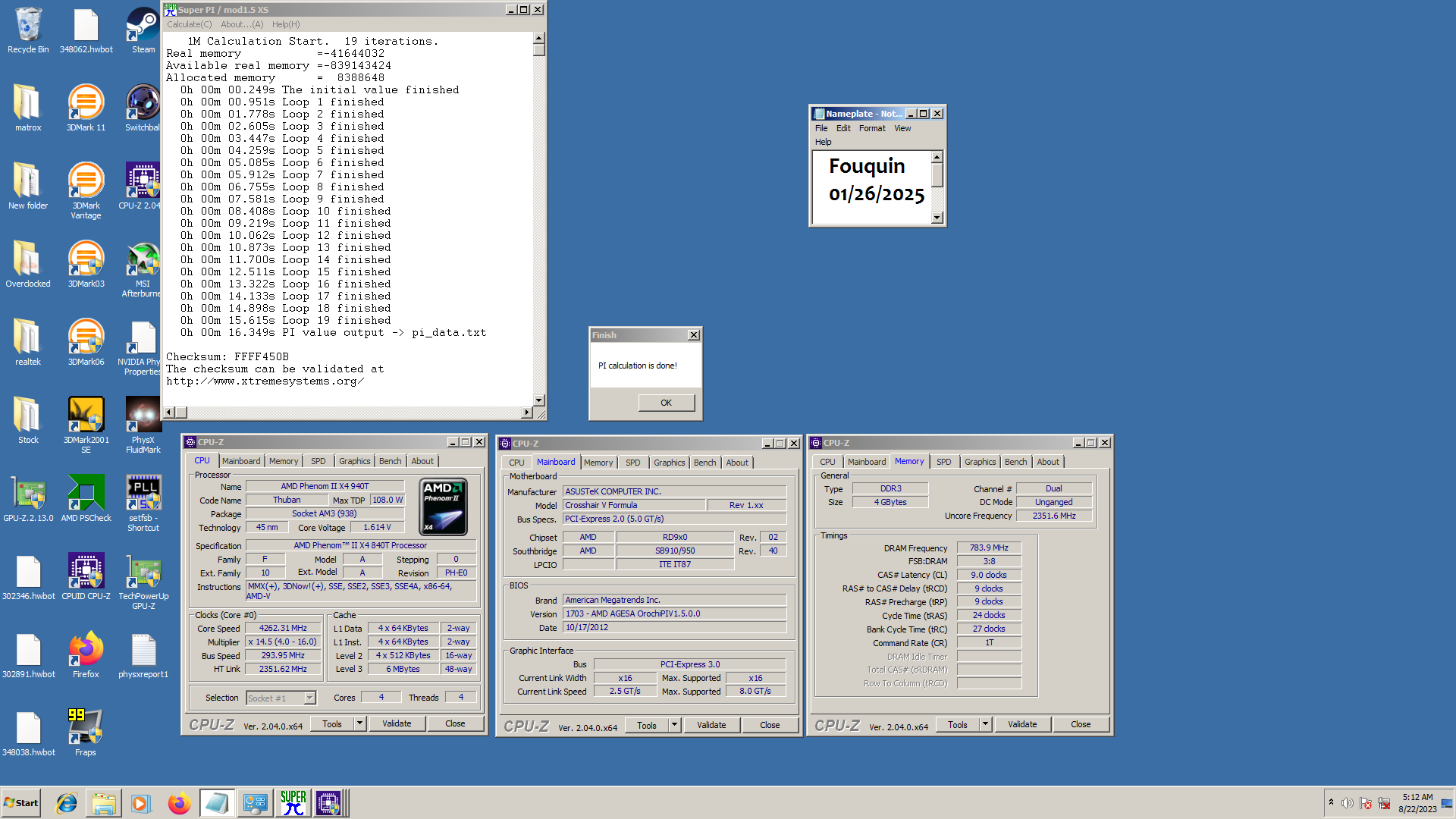
Task: Click Validate in the Memory CPU-Z window
Action: tap(1022, 724)
